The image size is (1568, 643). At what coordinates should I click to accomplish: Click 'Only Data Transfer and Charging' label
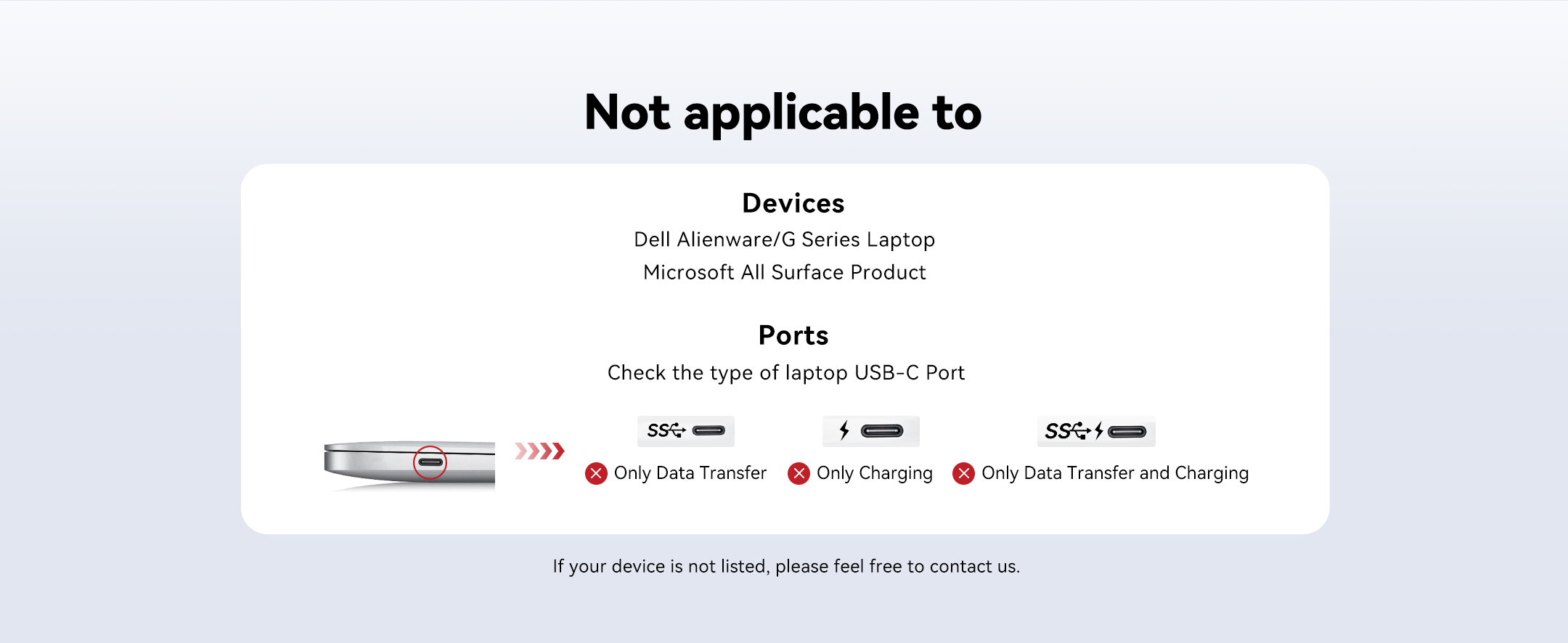(x=1114, y=473)
